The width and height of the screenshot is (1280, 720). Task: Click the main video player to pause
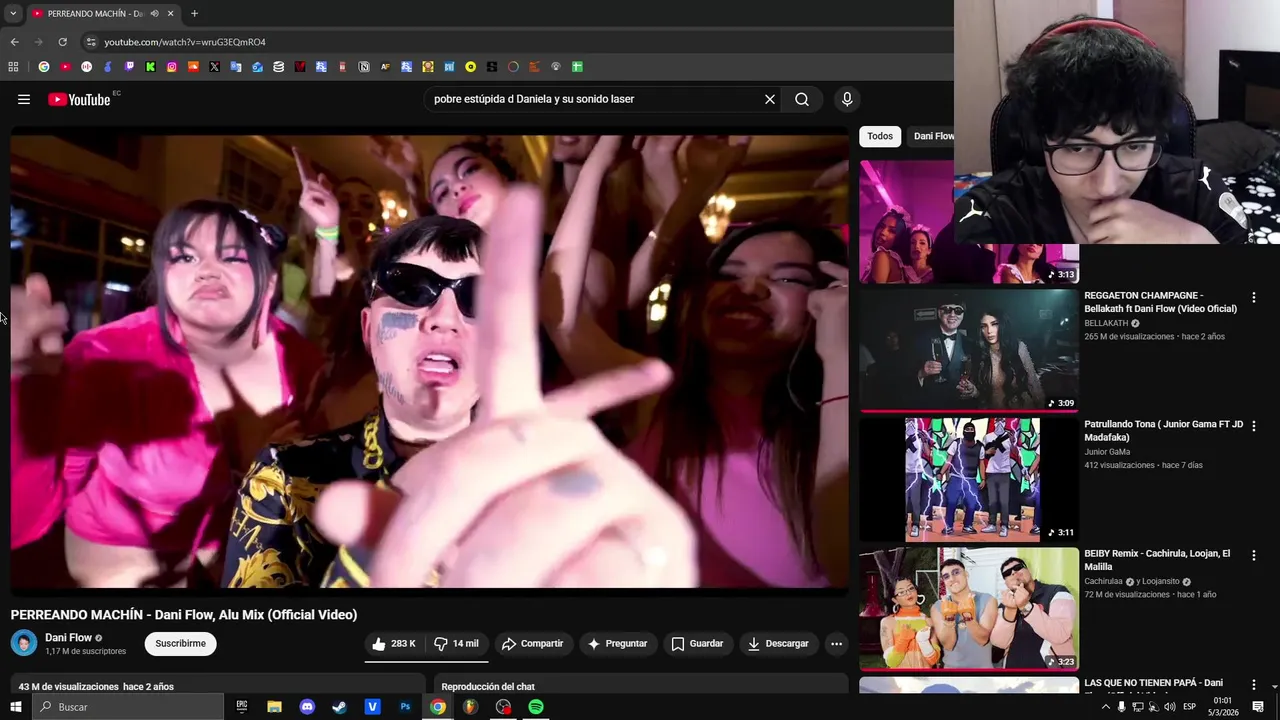(429, 360)
